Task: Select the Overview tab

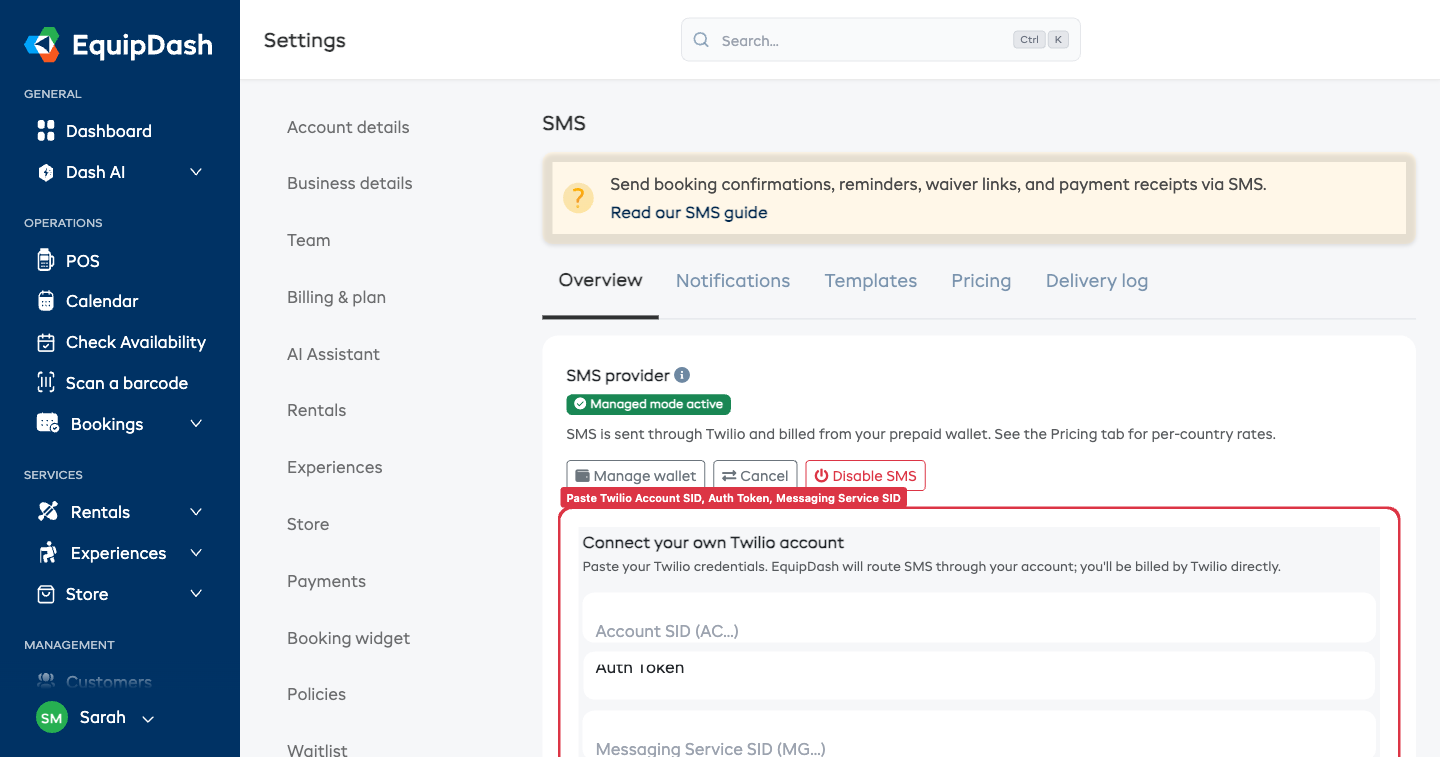Action: point(600,280)
